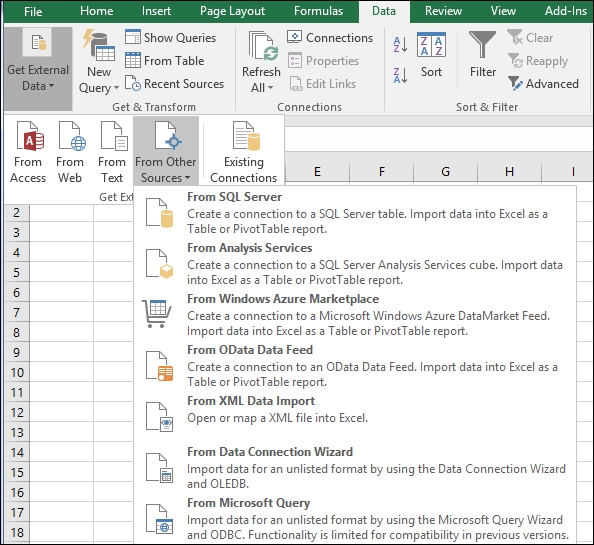This screenshot has width=594, height=545.
Task: Select column E header
Action: [x=317, y=172]
